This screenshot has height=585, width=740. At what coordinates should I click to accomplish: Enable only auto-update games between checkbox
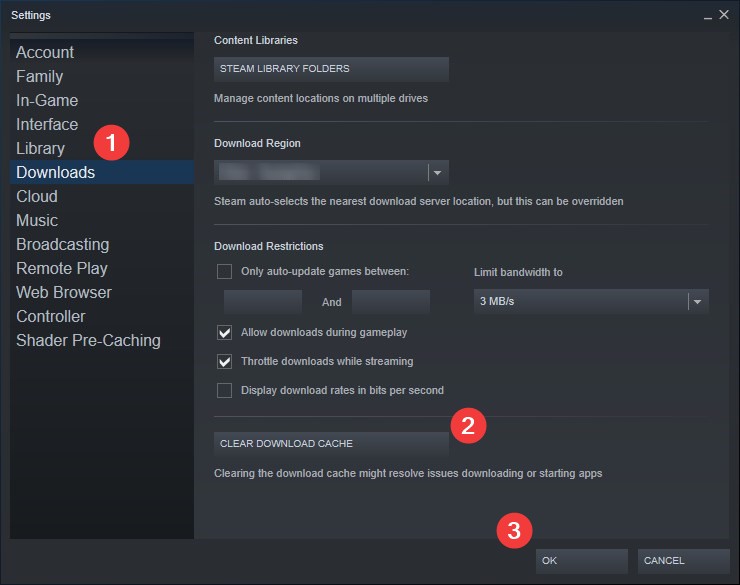point(224,272)
